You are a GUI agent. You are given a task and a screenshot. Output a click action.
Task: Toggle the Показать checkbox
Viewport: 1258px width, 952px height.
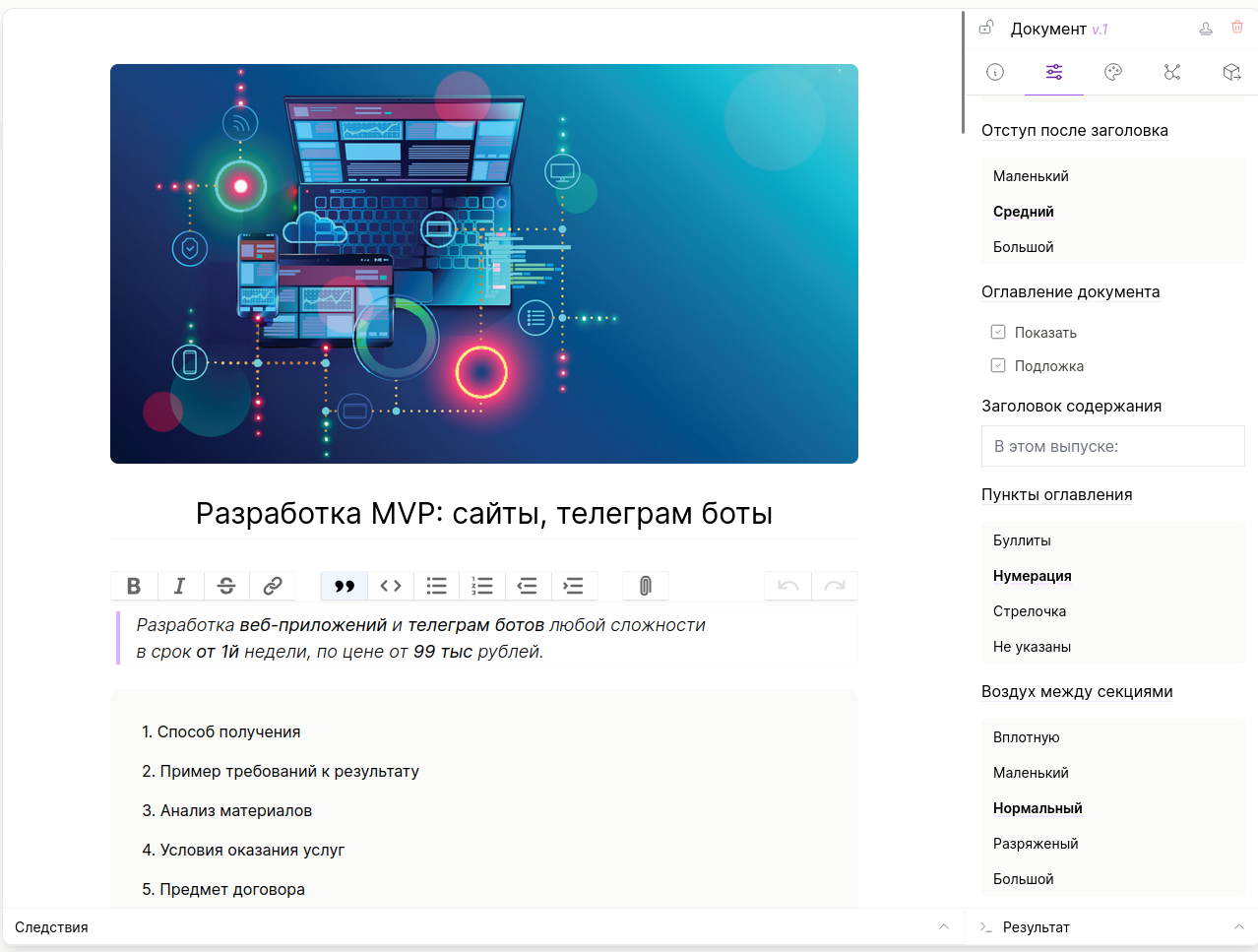998,332
